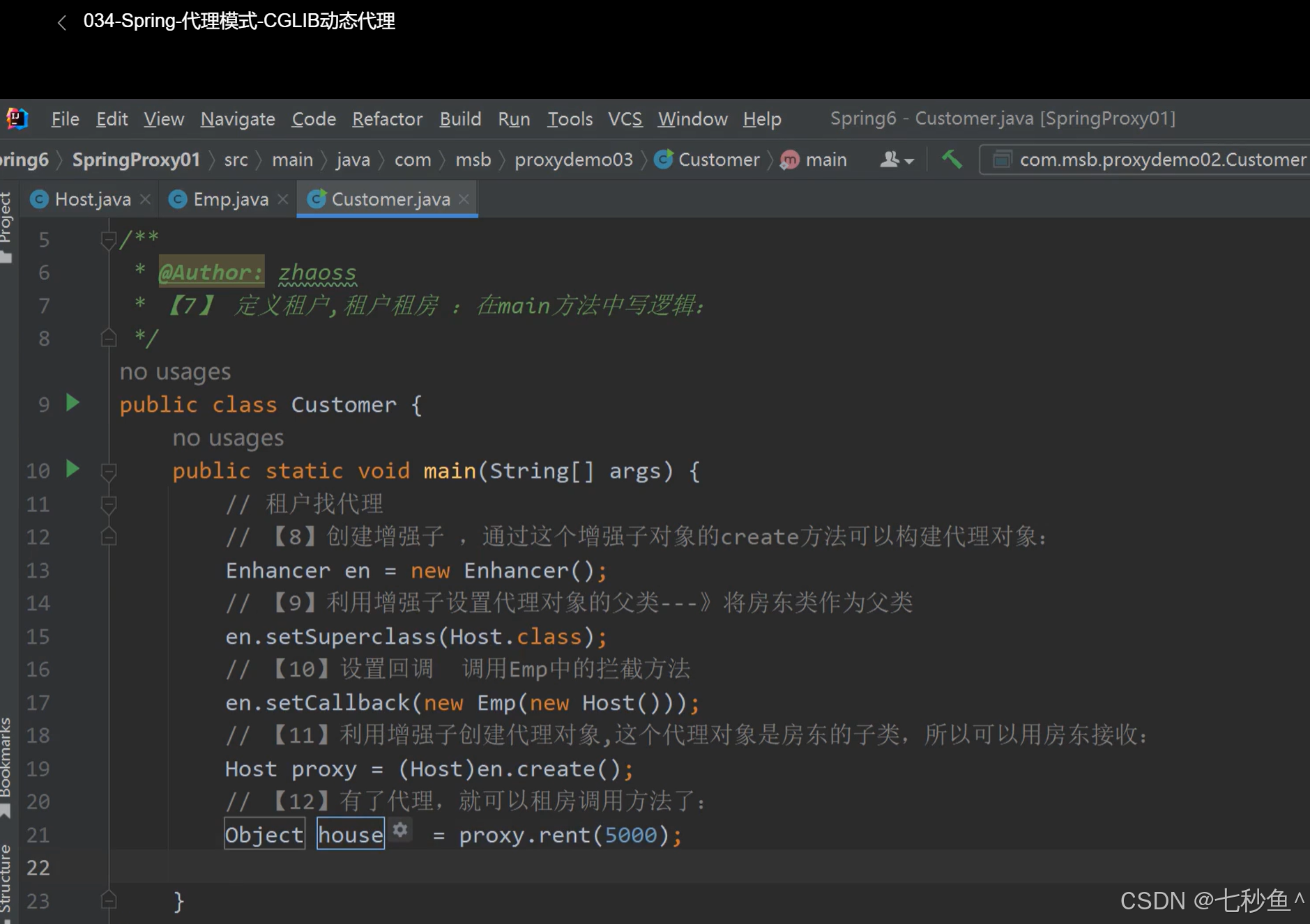Click the Code With Me users icon
The width and height of the screenshot is (1310, 924).
tap(890, 159)
